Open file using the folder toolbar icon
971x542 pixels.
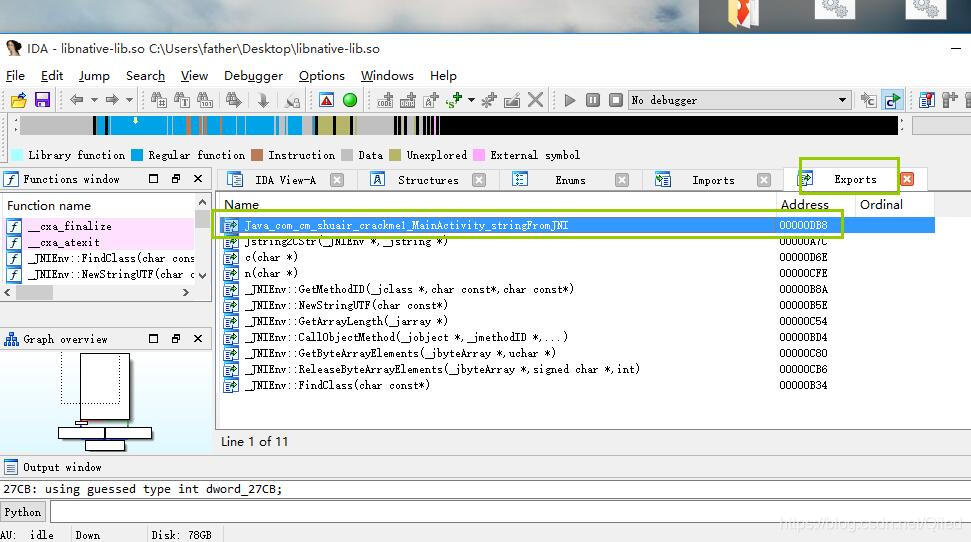(19, 100)
